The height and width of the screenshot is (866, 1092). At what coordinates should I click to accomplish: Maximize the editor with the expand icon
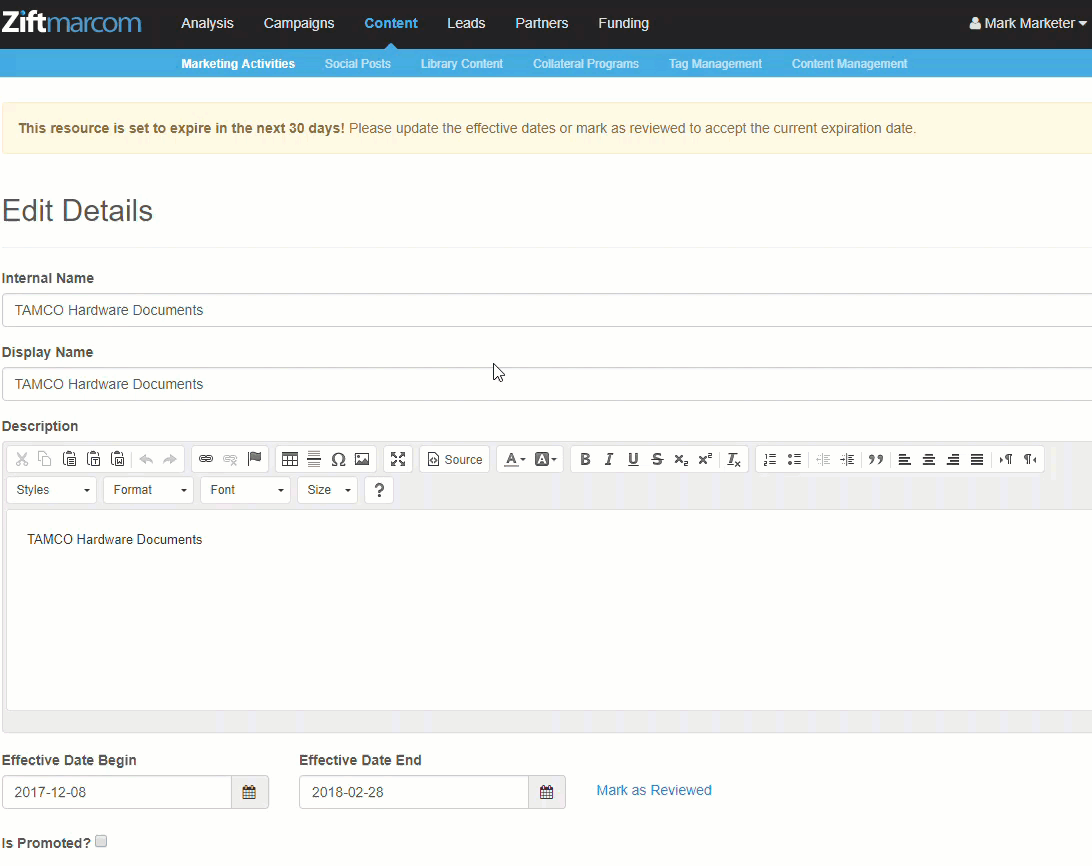pyautogui.click(x=398, y=459)
